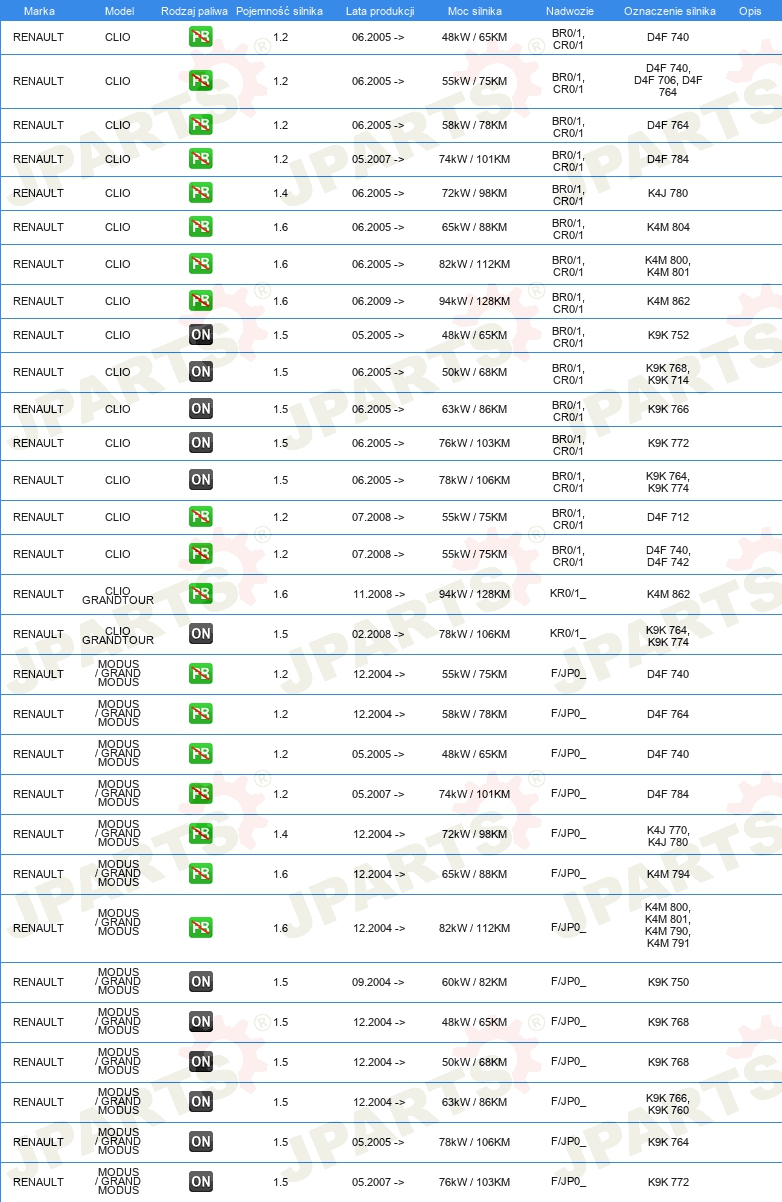Click diesel ON icon in Modus K9K 750 row
The image size is (782, 1202).
point(201,982)
